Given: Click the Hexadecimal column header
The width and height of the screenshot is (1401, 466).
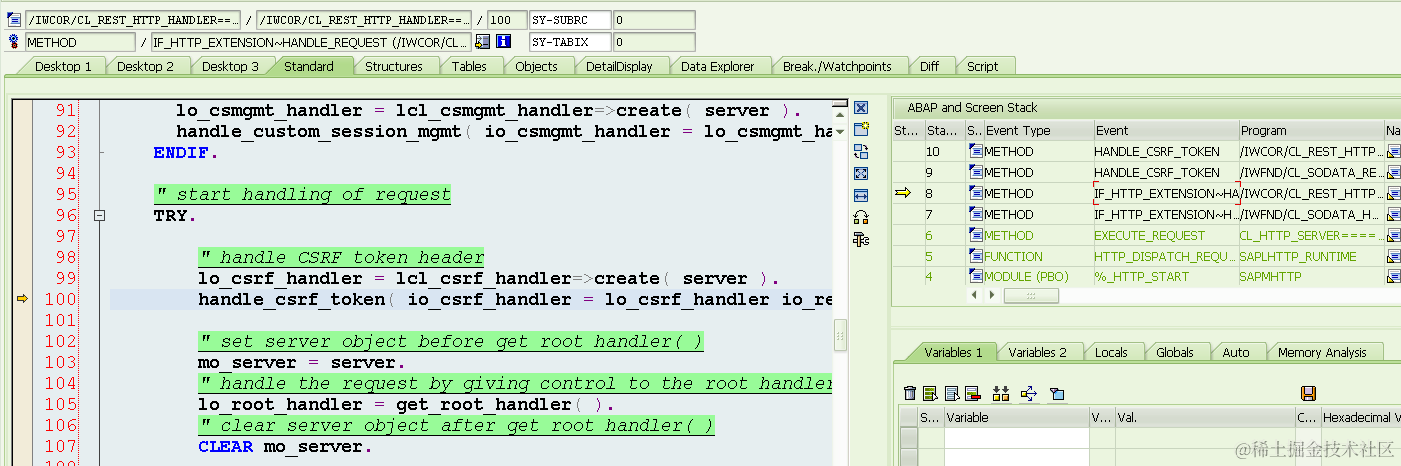Looking at the screenshot, I should tap(1360, 417).
